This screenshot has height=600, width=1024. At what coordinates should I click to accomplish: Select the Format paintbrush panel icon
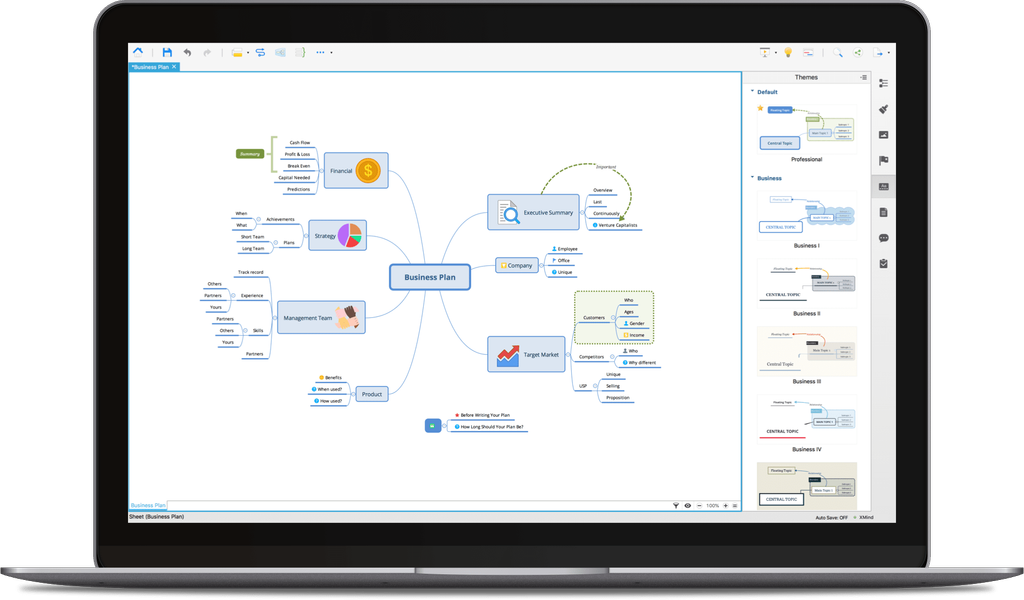point(884,110)
